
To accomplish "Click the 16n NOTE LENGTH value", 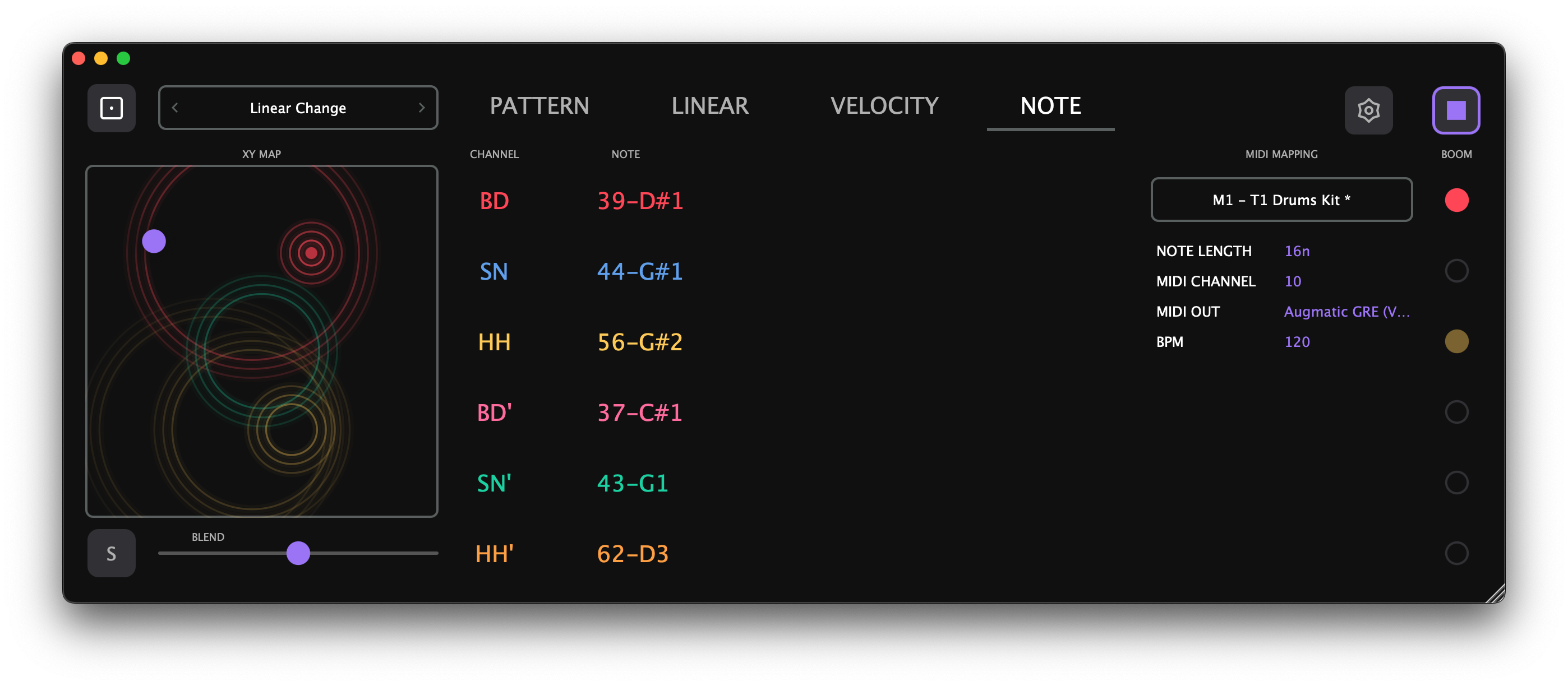I will pyautogui.click(x=1297, y=251).
